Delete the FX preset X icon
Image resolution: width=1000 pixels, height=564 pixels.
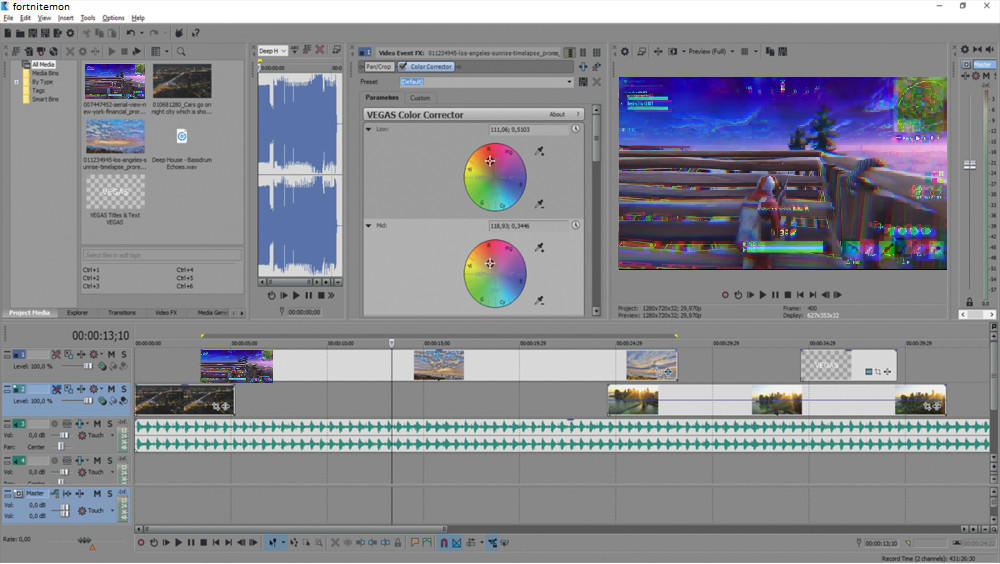pyautogui.click(x=597, y=82)
